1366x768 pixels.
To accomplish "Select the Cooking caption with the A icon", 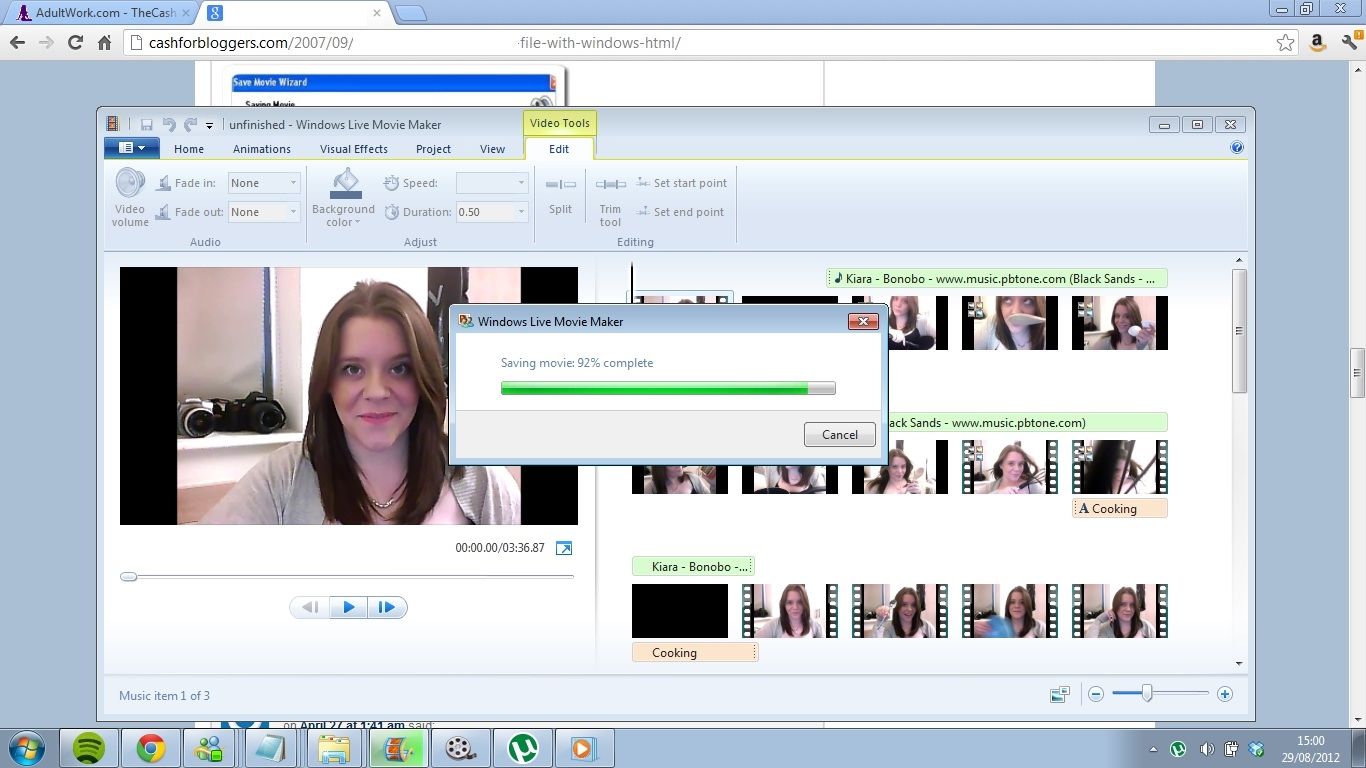I will coord(1120,509).
